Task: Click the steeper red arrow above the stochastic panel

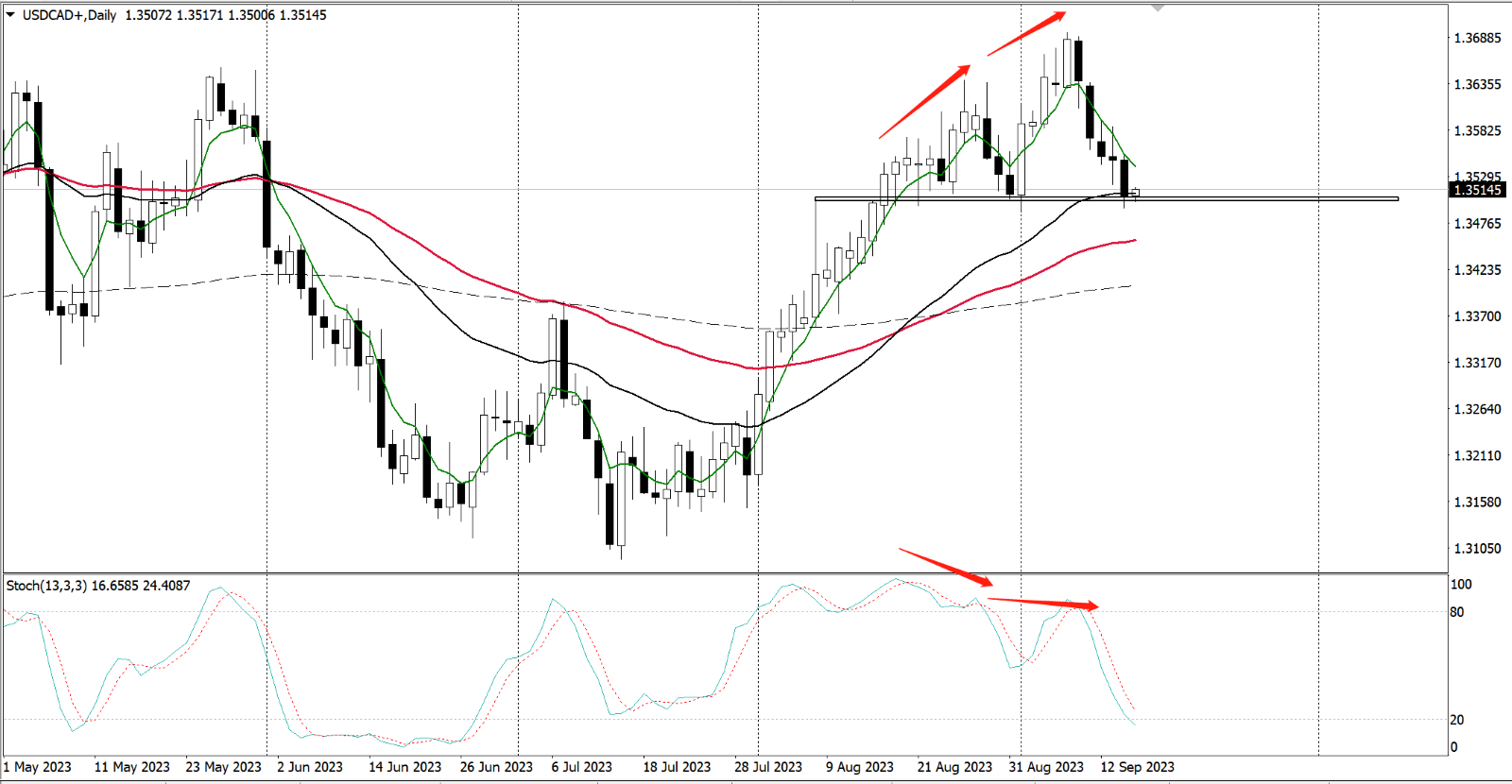Action: 945,567
